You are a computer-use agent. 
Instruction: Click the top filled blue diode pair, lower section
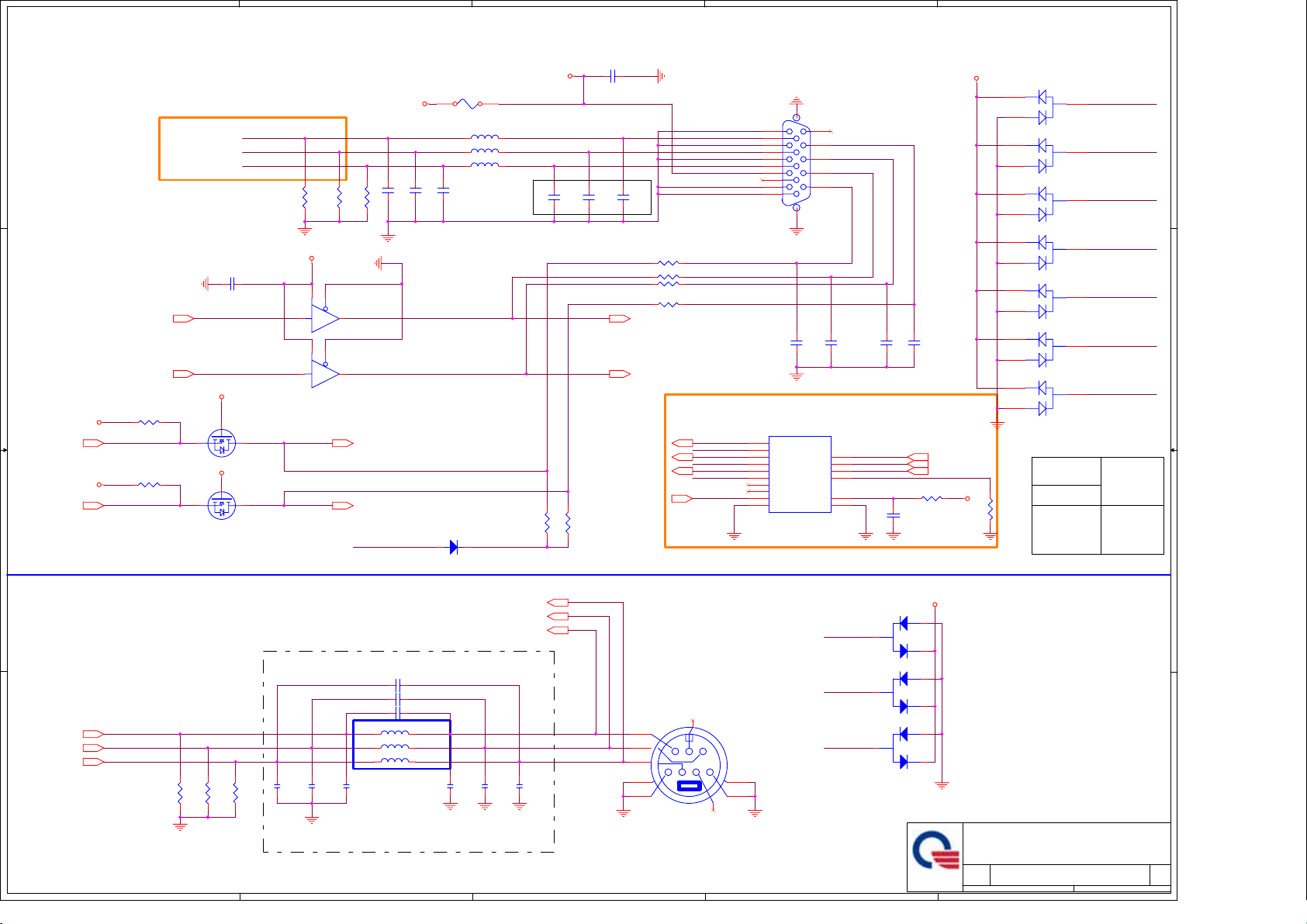click(x=901, y=637)
